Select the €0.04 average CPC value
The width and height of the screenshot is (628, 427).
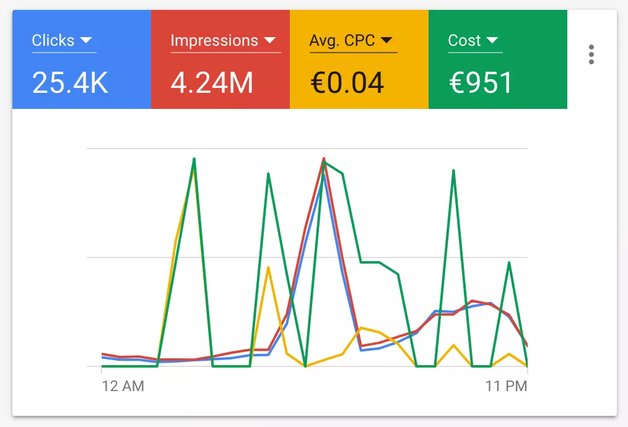pos(346,82)
